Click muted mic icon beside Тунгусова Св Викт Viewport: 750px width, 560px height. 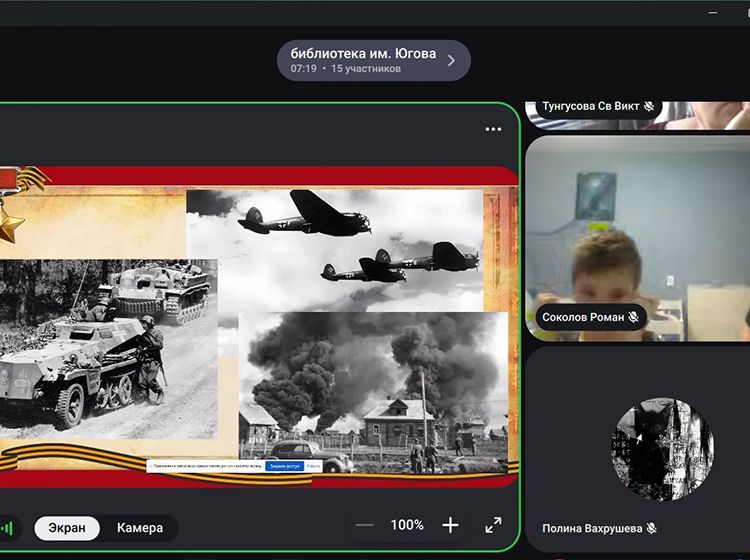(649, 106)
